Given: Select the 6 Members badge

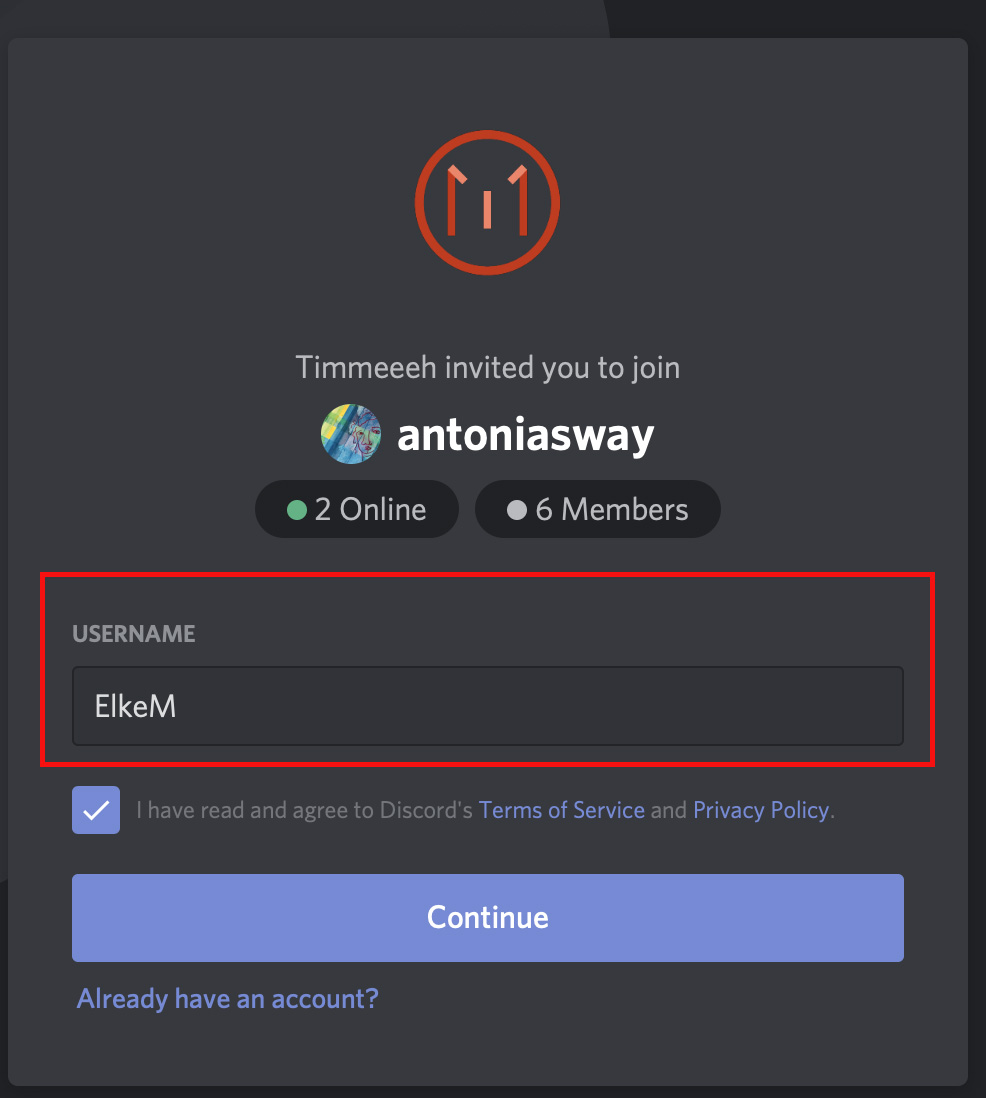Looking at the screenshot, I should pos(597,509).
